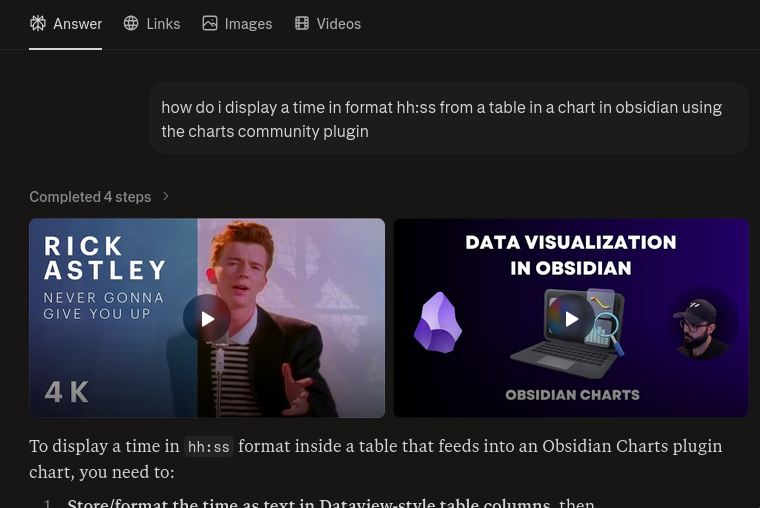Click the chevron next to Completed 4 steps

pos(166,196)
